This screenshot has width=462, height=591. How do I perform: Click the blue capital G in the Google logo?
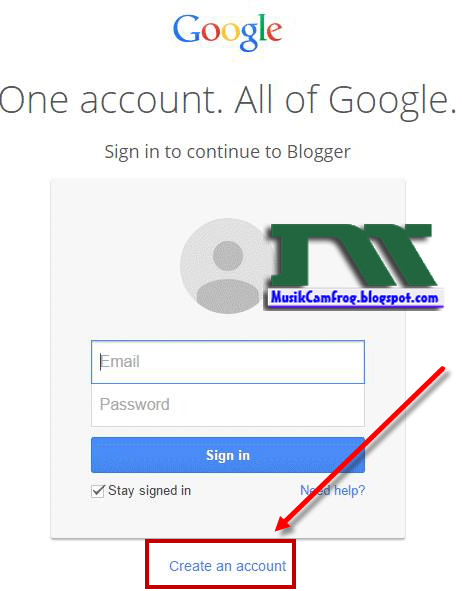coord(187,29)
